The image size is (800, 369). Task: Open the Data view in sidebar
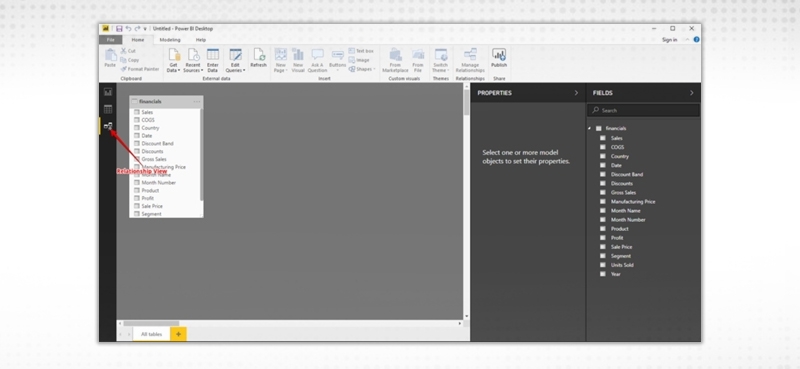click(108, 109)
